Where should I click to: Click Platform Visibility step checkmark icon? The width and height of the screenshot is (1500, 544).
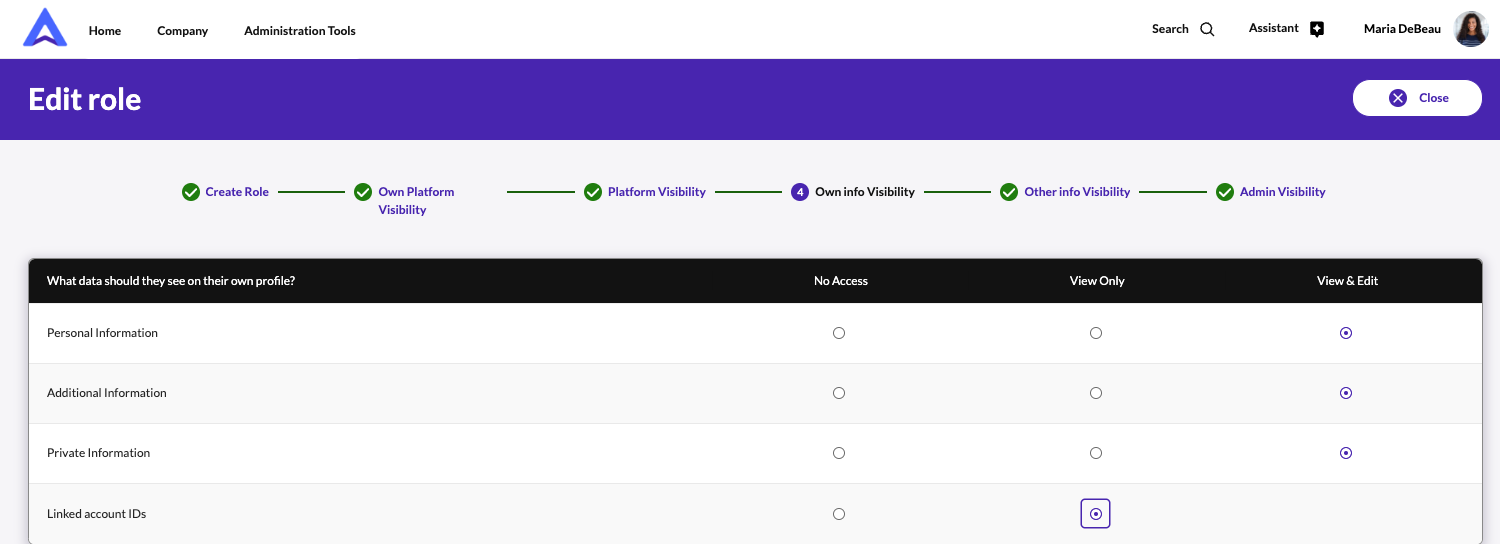click(592, 192)
